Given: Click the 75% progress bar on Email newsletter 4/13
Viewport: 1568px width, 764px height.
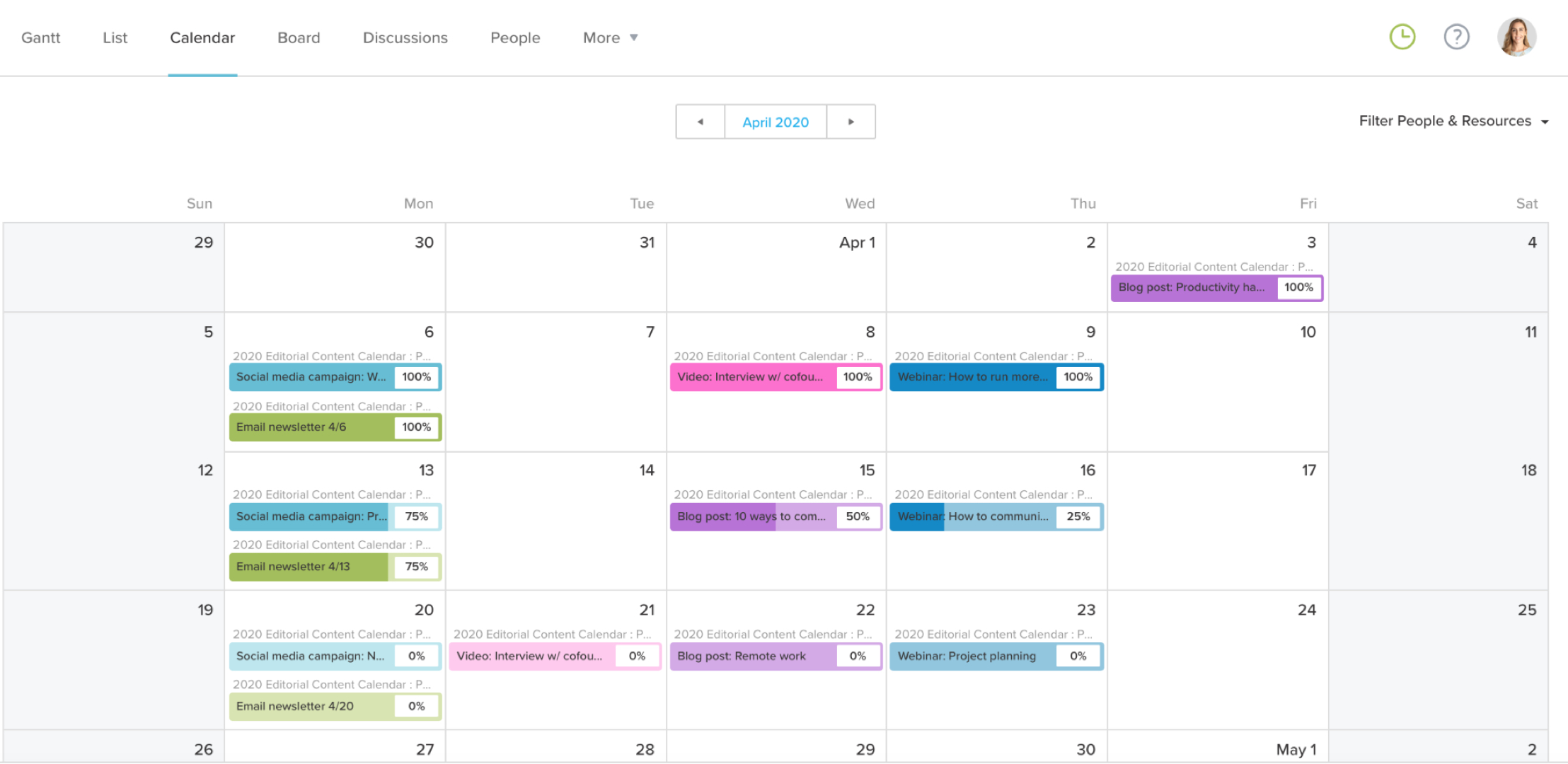Looking at the screenshot, I should pyautogui.click(x=417, y=566).
